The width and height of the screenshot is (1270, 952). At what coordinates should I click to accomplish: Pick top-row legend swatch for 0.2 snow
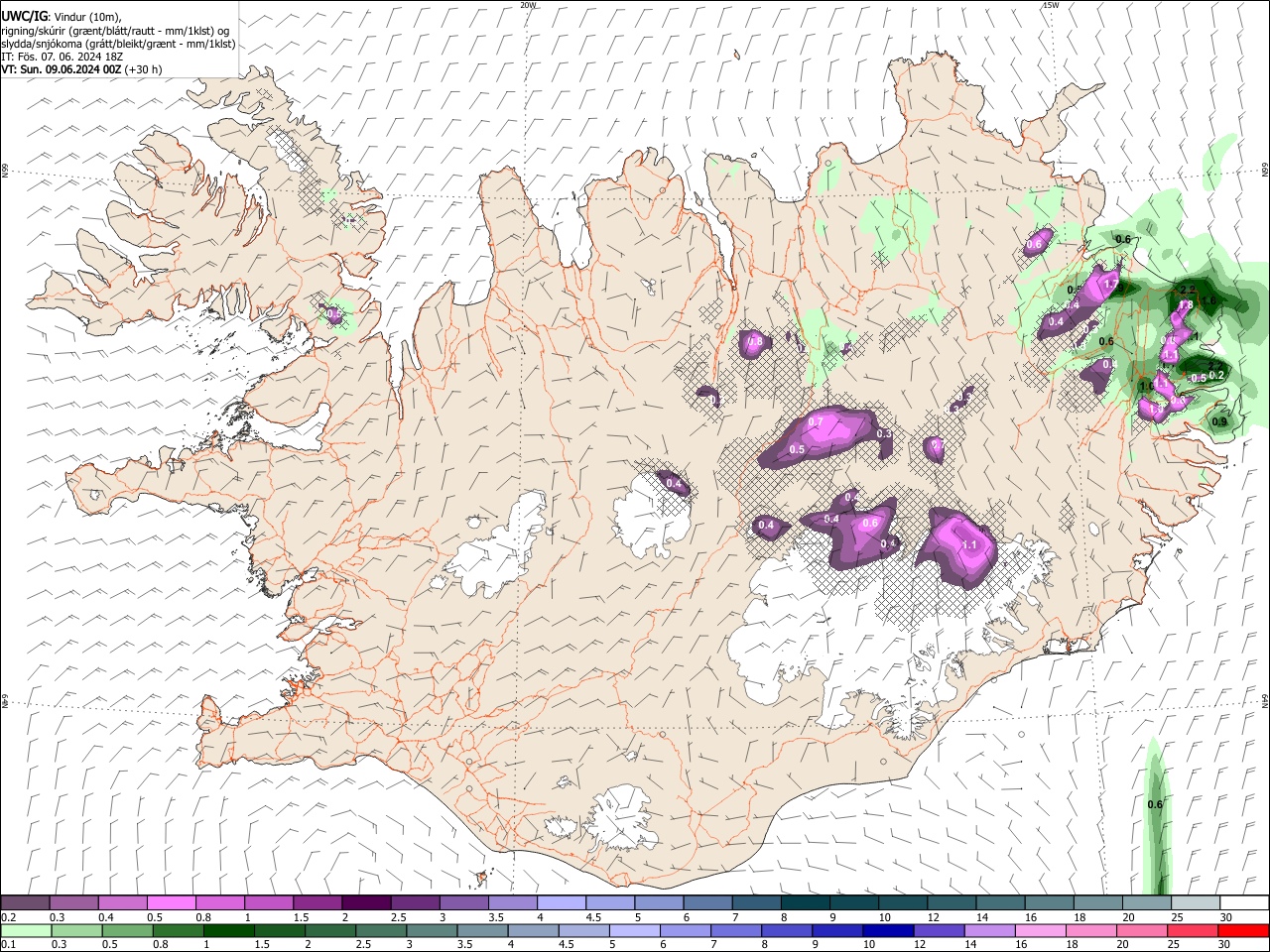pos(25,903)
